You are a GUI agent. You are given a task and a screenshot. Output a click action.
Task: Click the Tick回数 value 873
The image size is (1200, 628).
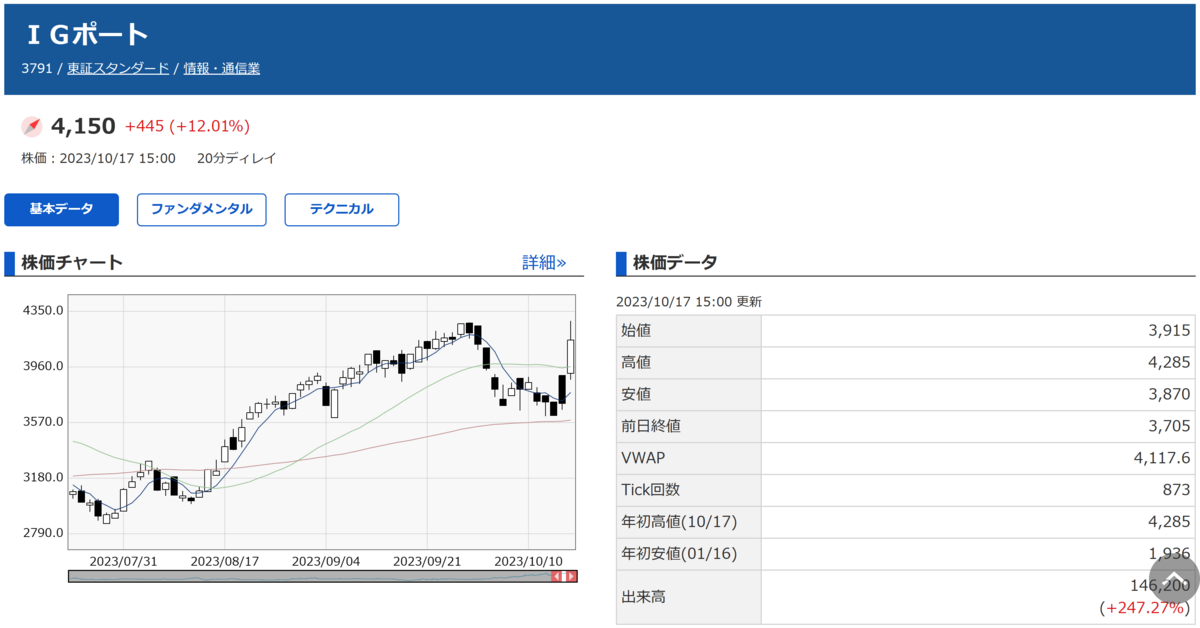pos(1177,490)
